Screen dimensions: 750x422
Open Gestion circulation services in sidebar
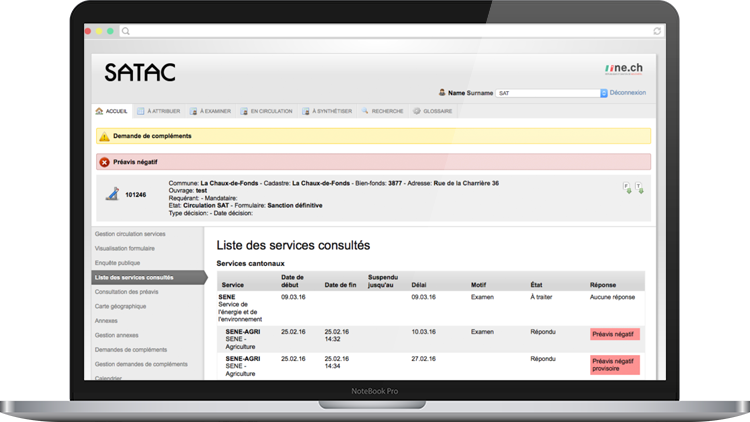pyautogui.click(x=130, y=234)
